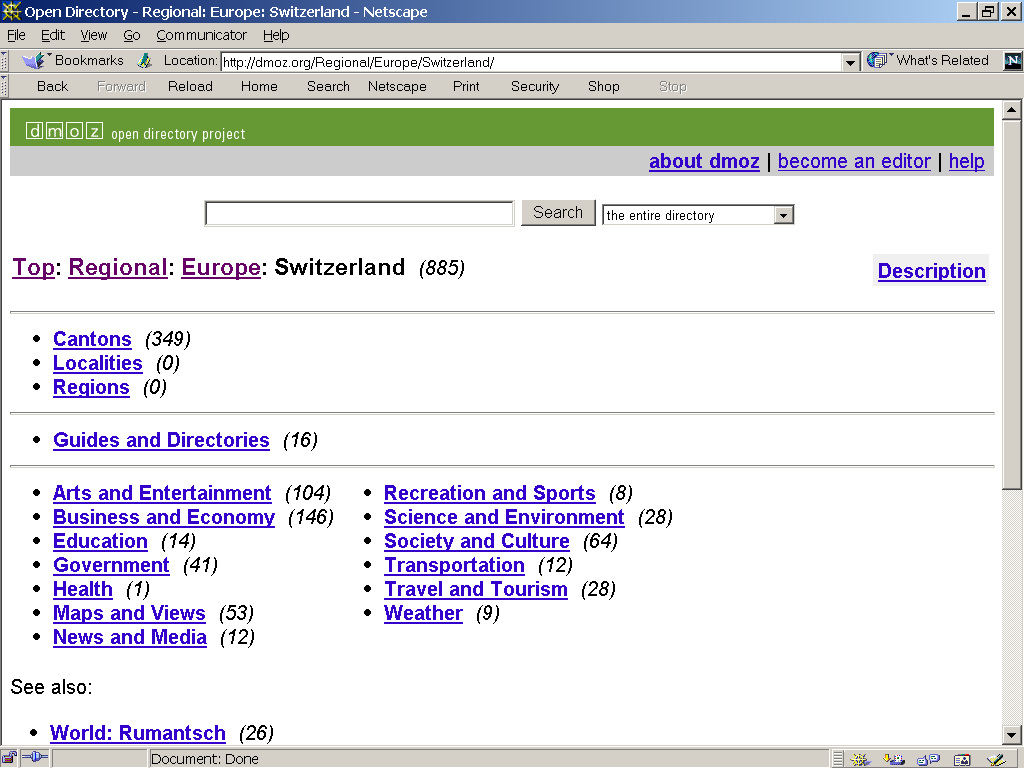Collapse the location toolbar grip handle

point(4,61)
